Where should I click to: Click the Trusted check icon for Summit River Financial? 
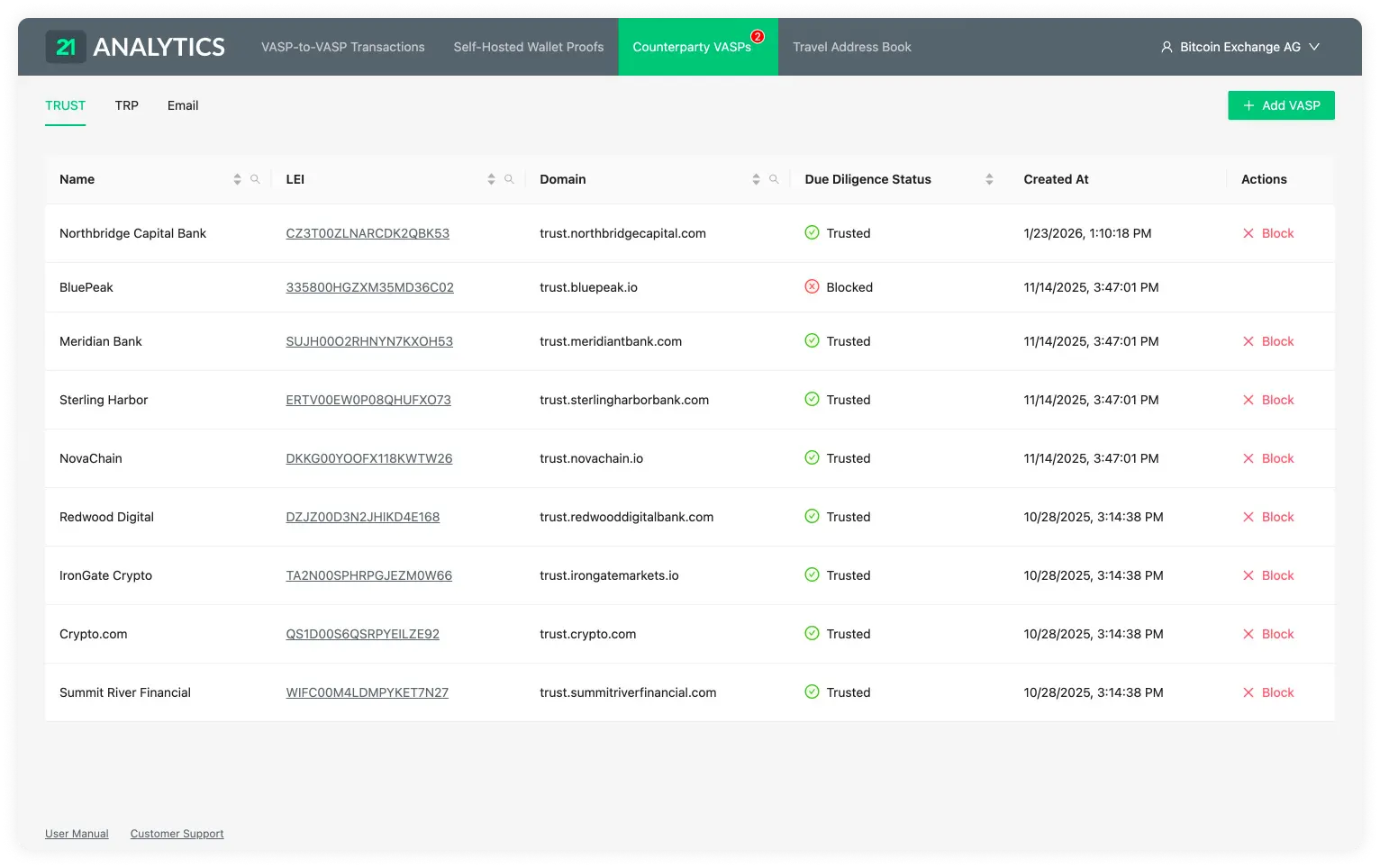[x=812, y=692]
